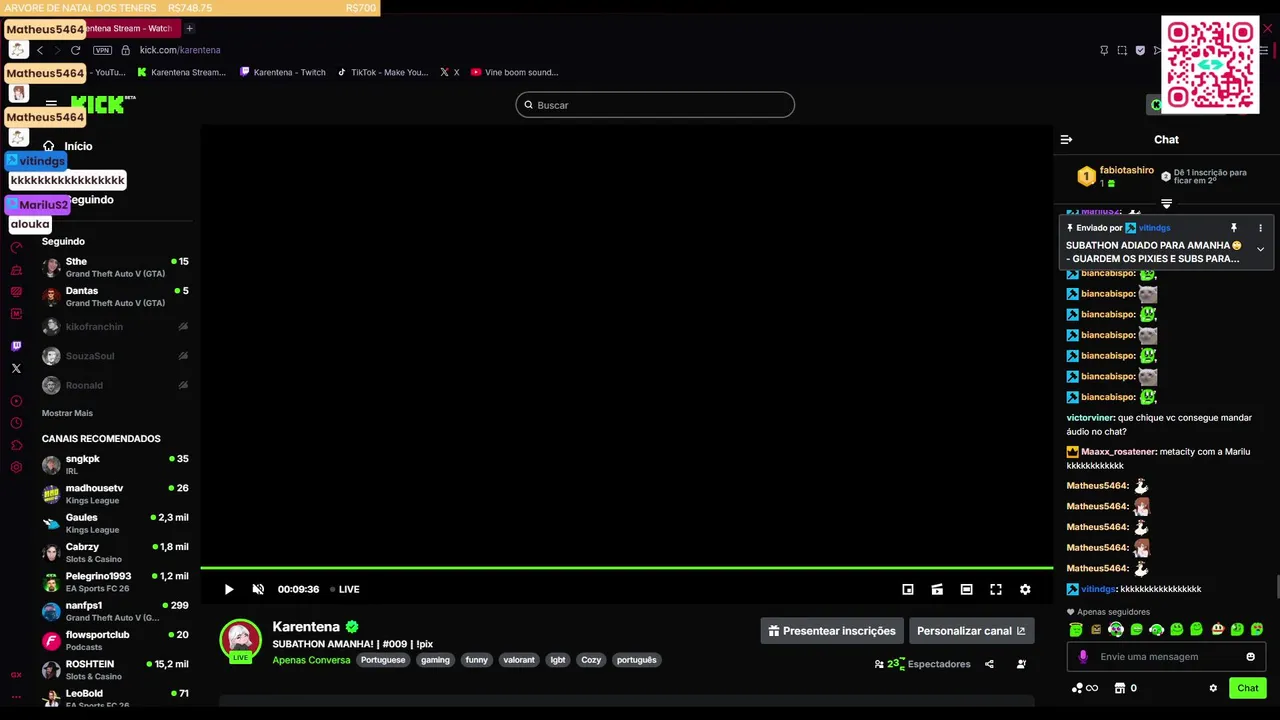Select the valorant tag
The height and width of the screenshot is (720, 1280).
tap(519, 660)
